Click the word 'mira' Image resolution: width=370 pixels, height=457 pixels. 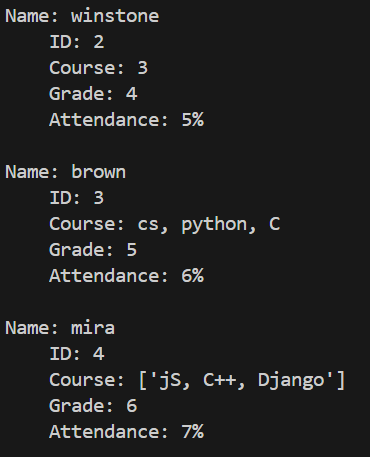pos(93,328)
